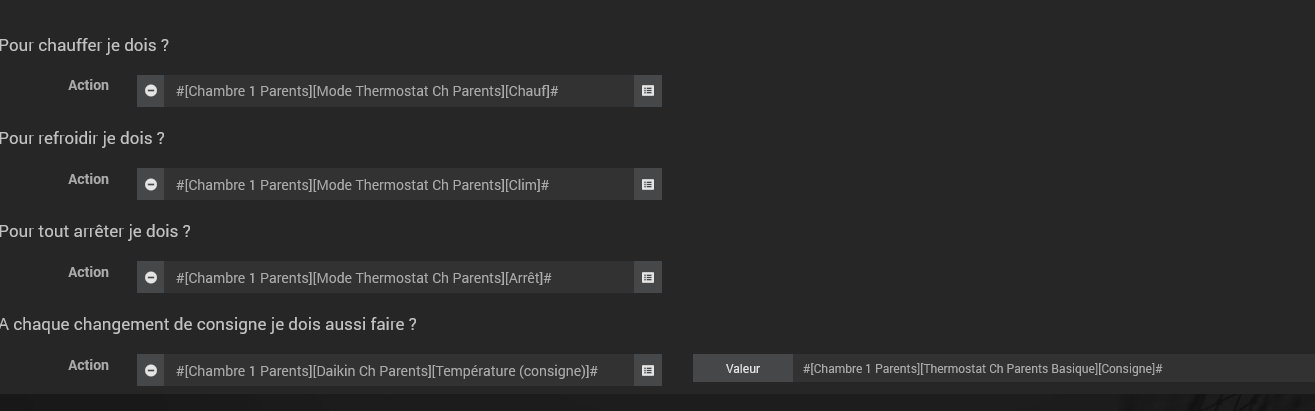Edit the Daikin Température (consigne) command field
The image size is (1315, 411).
[x=399, y=370]
